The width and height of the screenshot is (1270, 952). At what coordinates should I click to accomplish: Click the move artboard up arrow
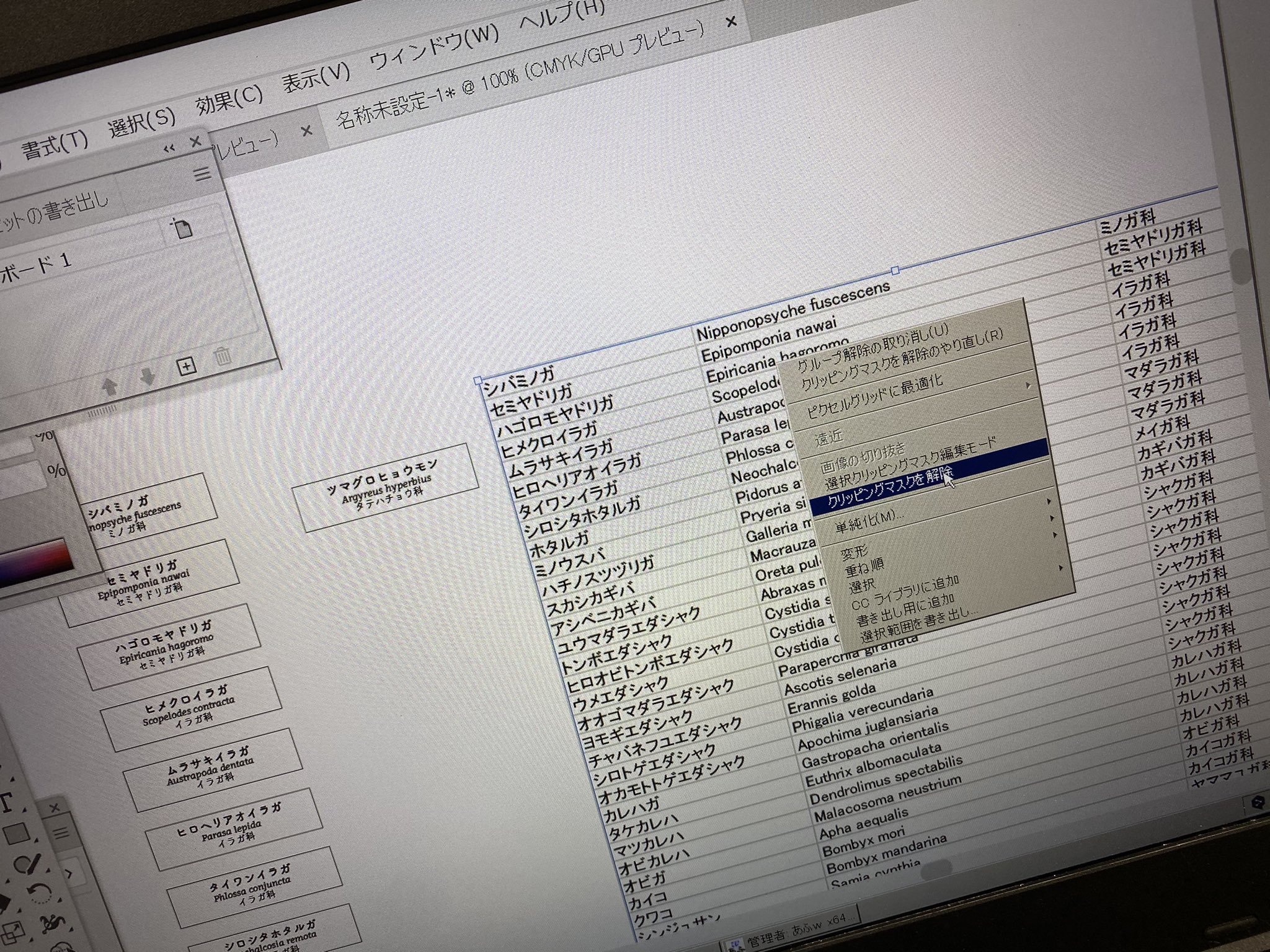110,387
